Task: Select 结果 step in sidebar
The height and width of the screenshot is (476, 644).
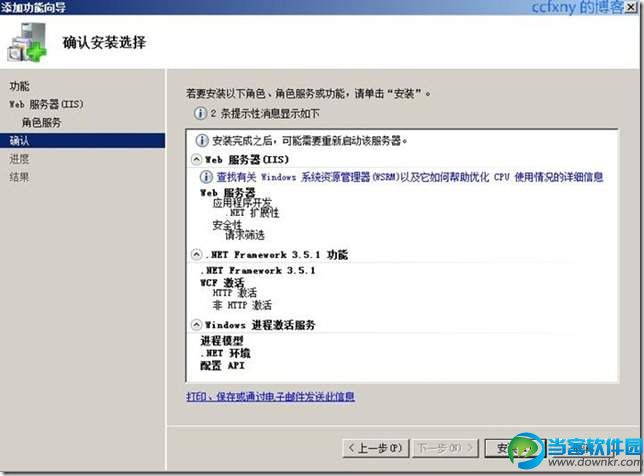Action: pyautogui.click(x=19, y=177)
